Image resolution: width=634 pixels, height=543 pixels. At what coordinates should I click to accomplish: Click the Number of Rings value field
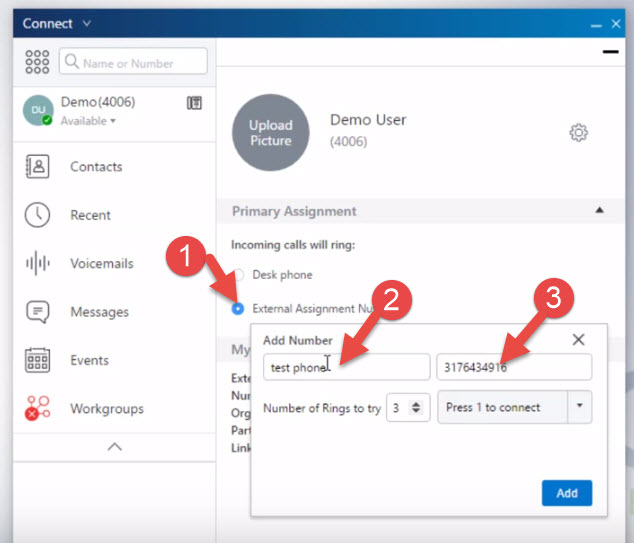[398, 408]
